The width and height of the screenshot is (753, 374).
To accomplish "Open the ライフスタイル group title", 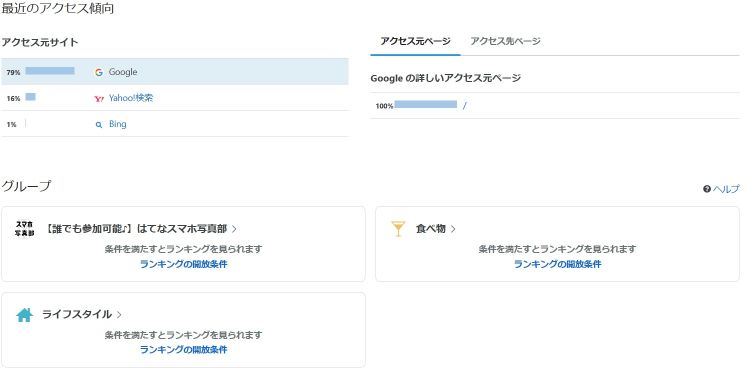I will pos(77,314).
